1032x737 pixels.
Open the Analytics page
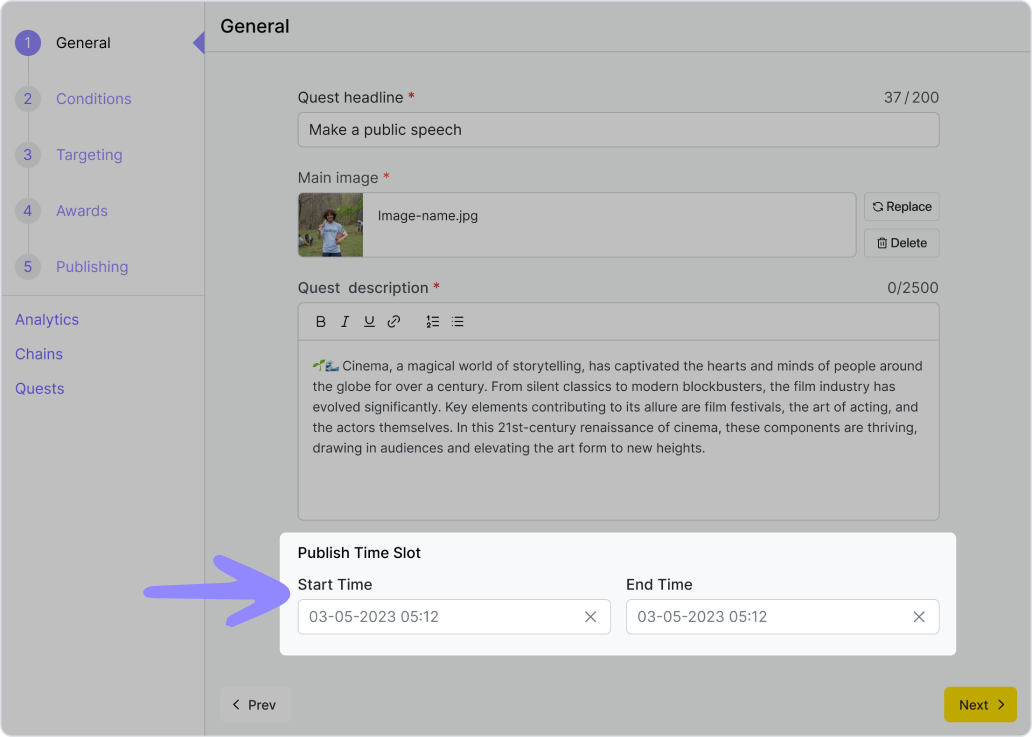click(47, 320)
